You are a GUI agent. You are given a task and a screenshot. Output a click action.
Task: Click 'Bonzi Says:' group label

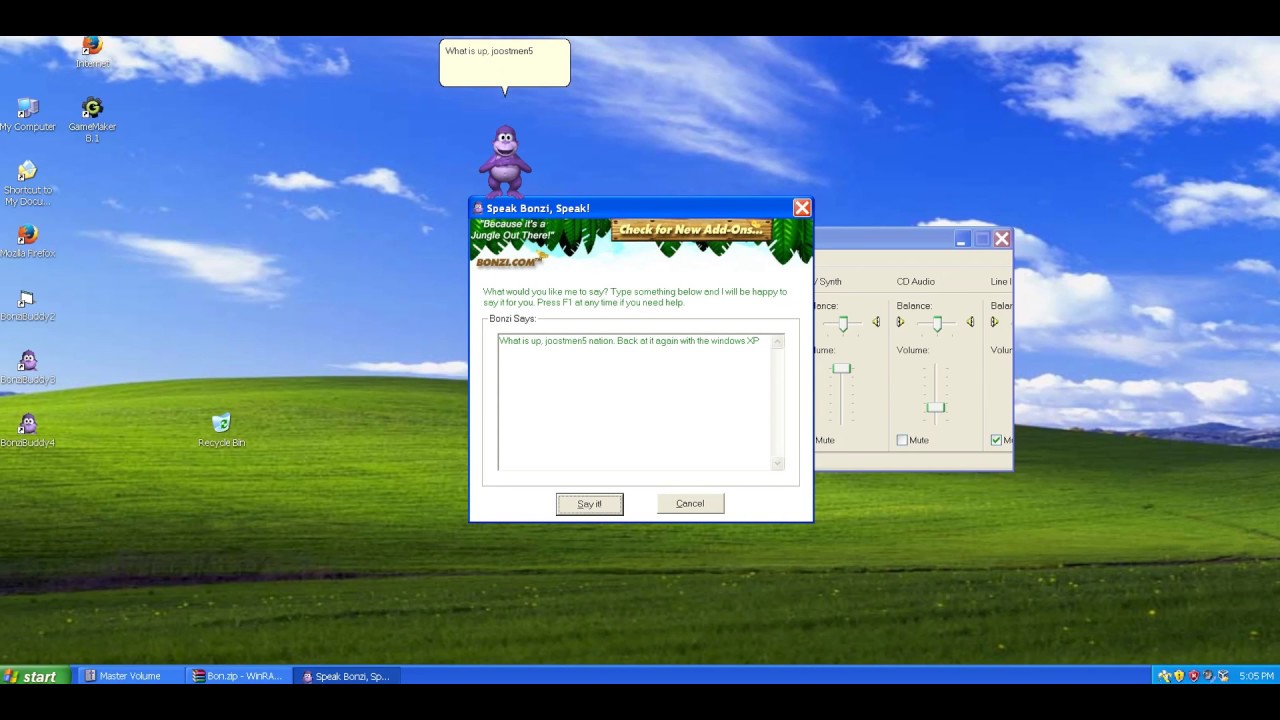(x=512, y=318)
